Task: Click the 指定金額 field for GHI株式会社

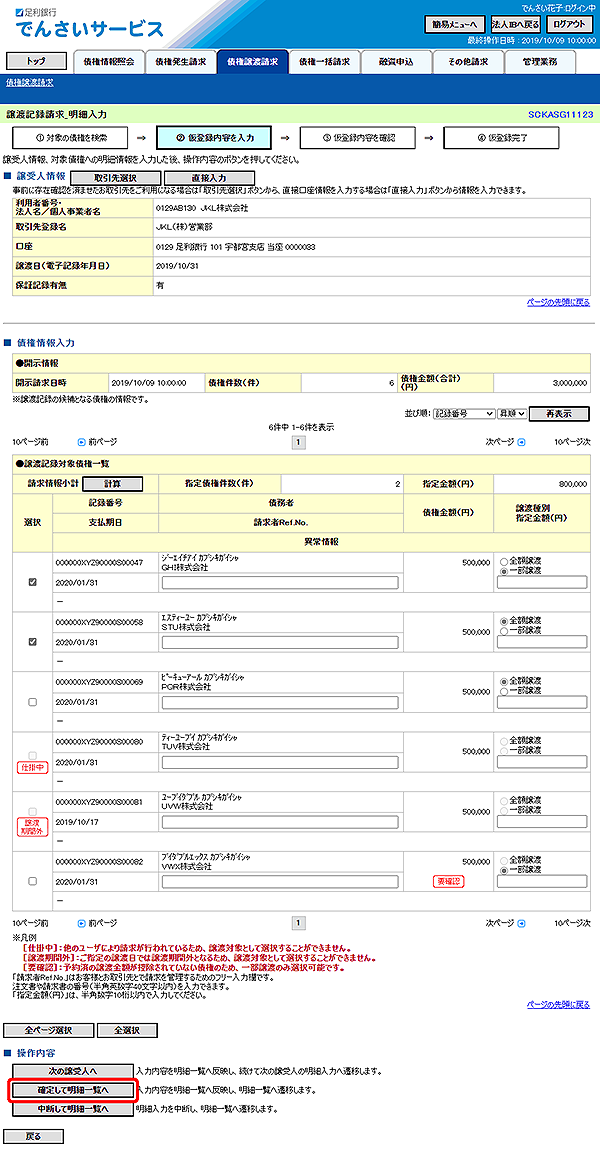Action: [x=542, y=583]
